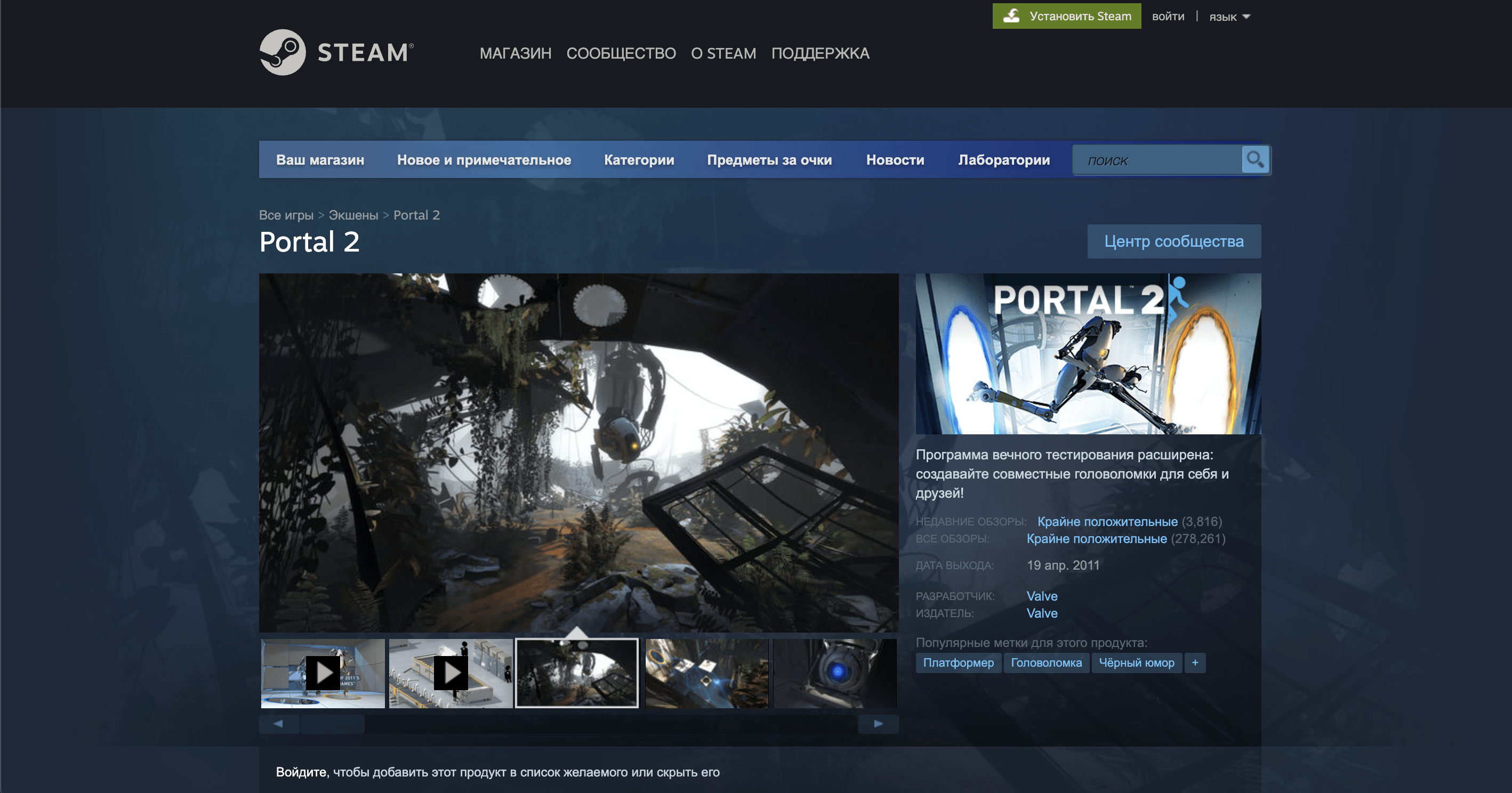Click in the поиск search field
1512x793 pixels.
[x=1157, y=160]
